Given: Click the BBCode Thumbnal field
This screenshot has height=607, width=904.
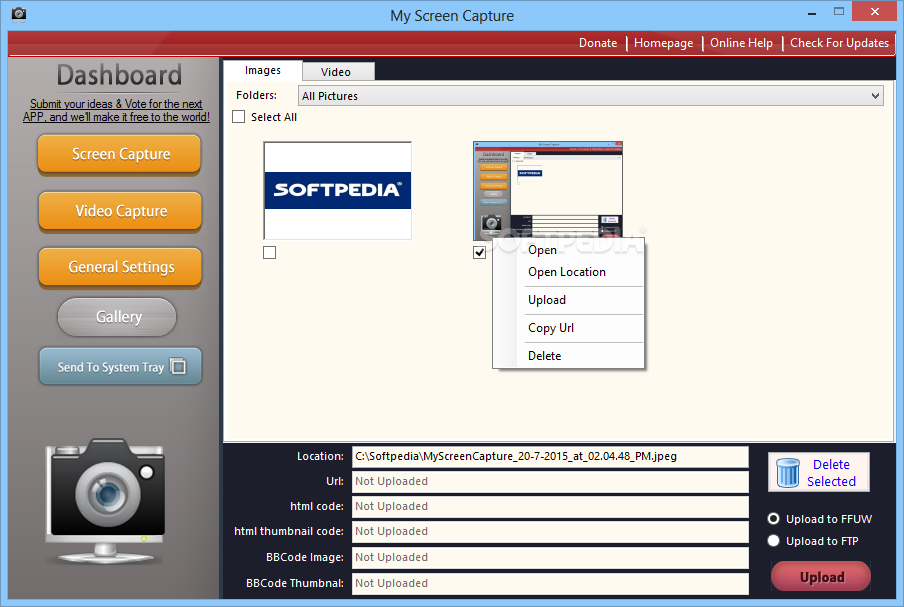Looking at the screenshot, I should 550,583.
